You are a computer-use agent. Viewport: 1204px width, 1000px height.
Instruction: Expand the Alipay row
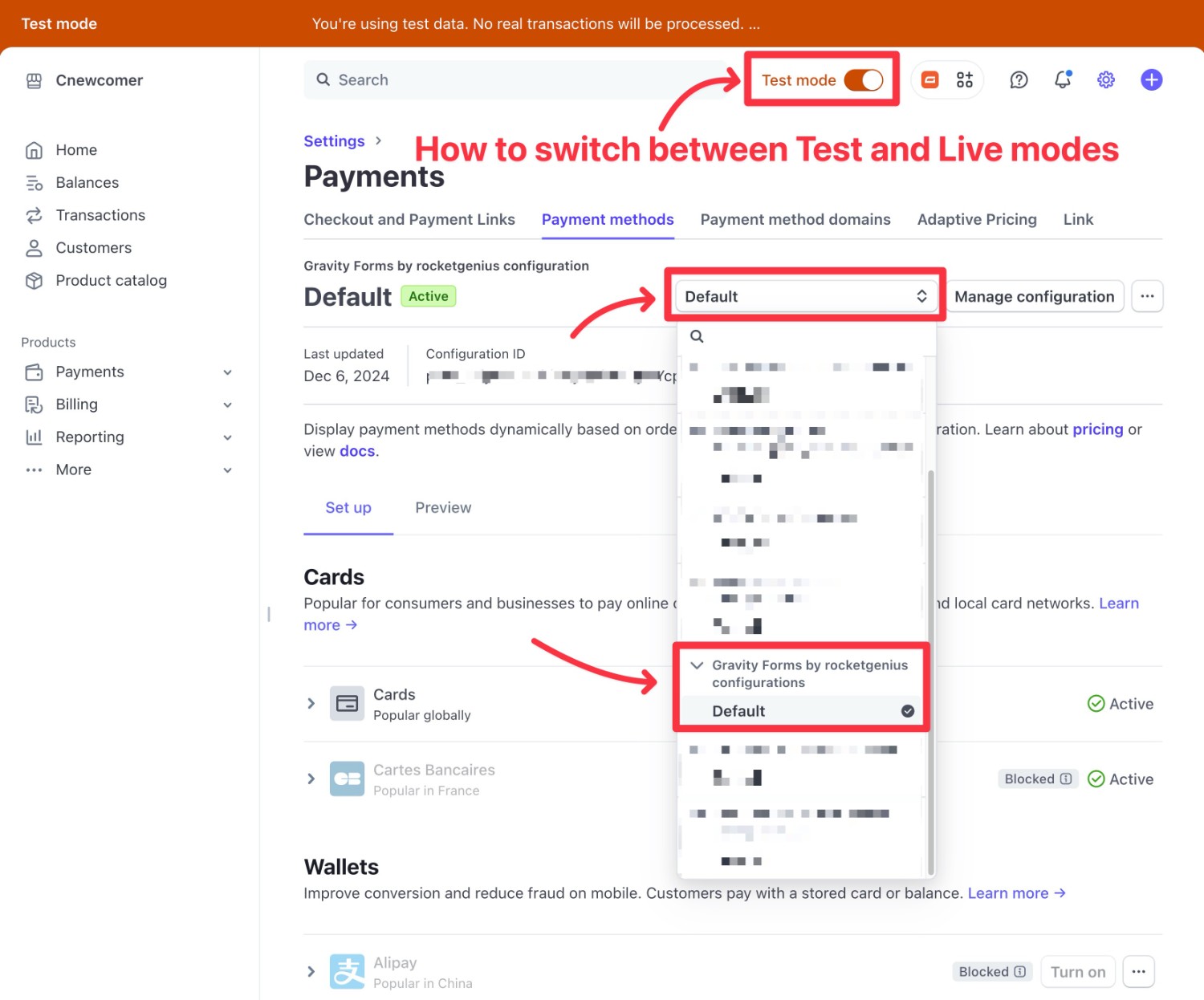311,972
